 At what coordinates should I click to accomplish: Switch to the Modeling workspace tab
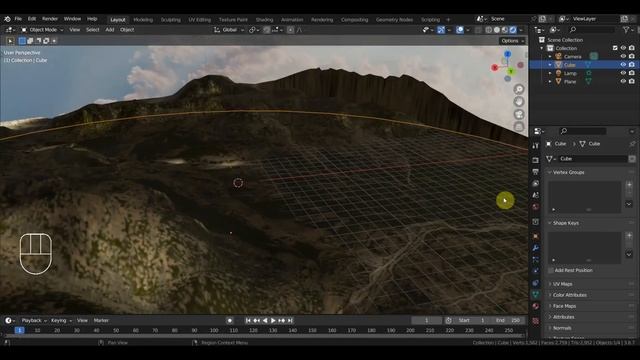(143, 20)
